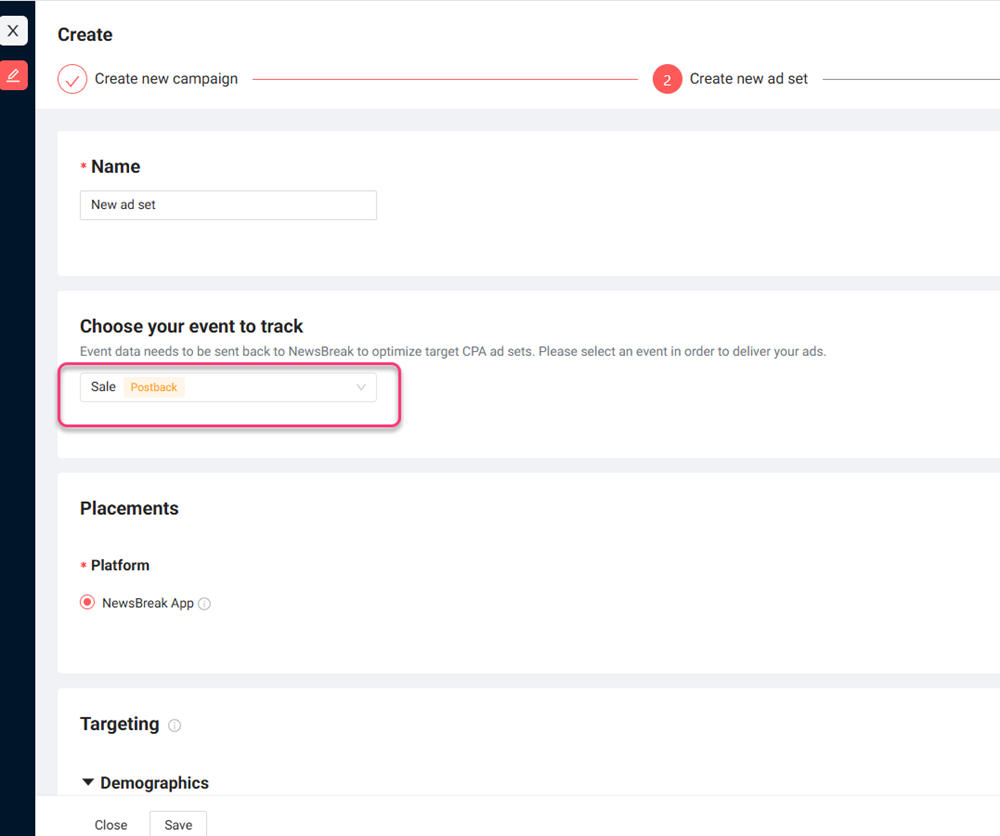Focus the ad set Name input field
The image size is (1000, 836).
click(x=228, y=205)
